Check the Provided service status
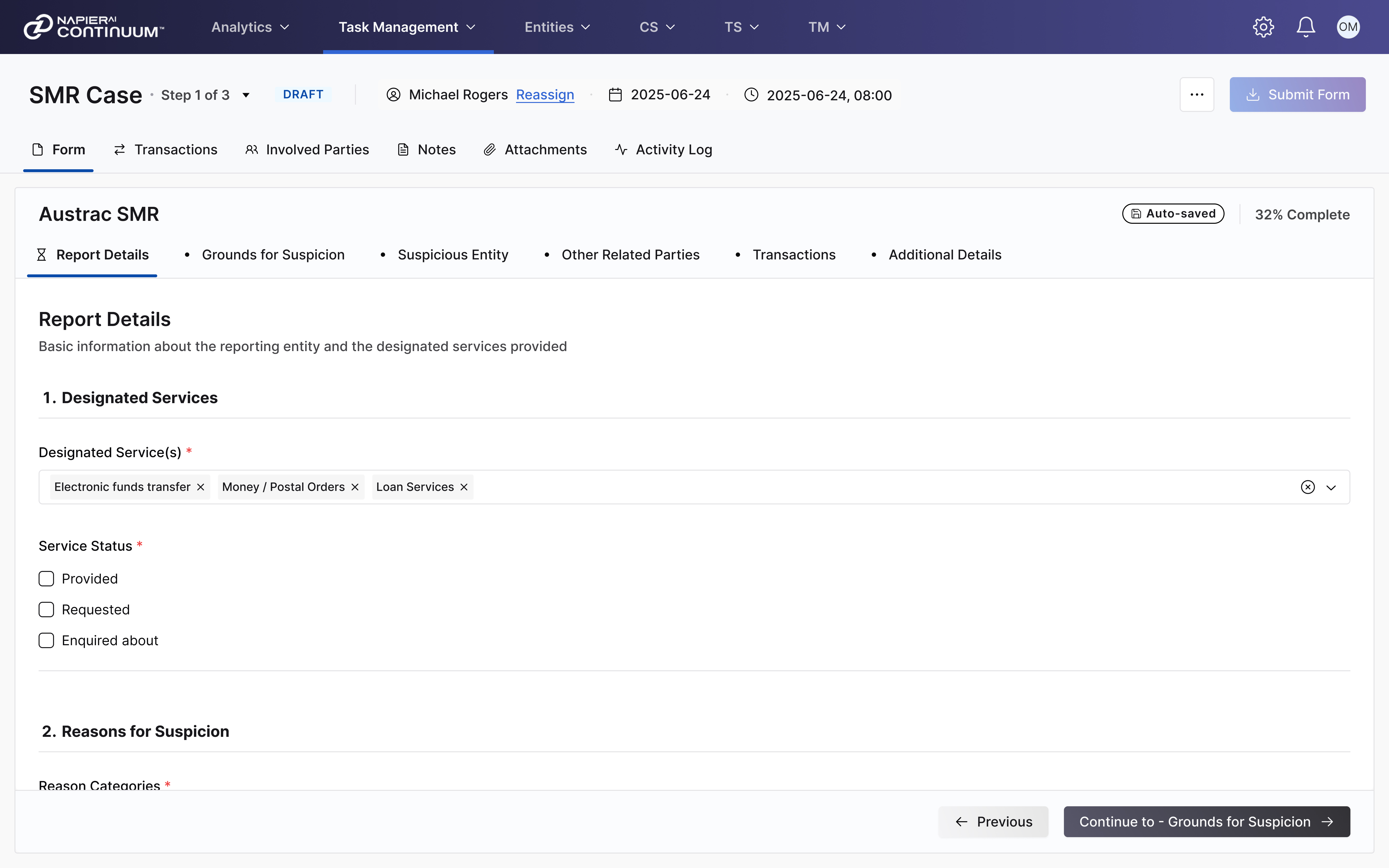The image size is (1389, 868). 47,579
